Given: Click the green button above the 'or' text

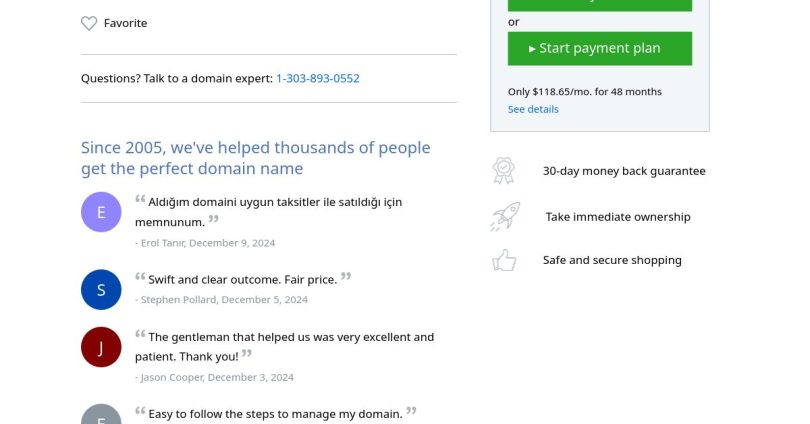Looking at the screenshot, I should [600, 5].
